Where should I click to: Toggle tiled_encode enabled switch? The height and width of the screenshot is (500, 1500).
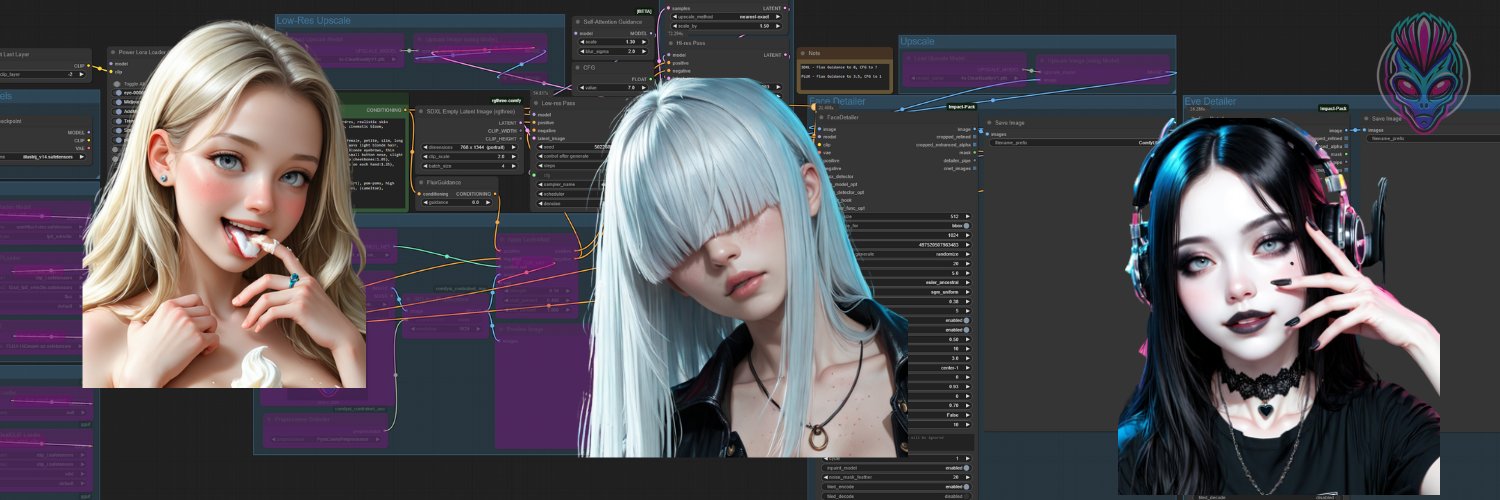965,486
